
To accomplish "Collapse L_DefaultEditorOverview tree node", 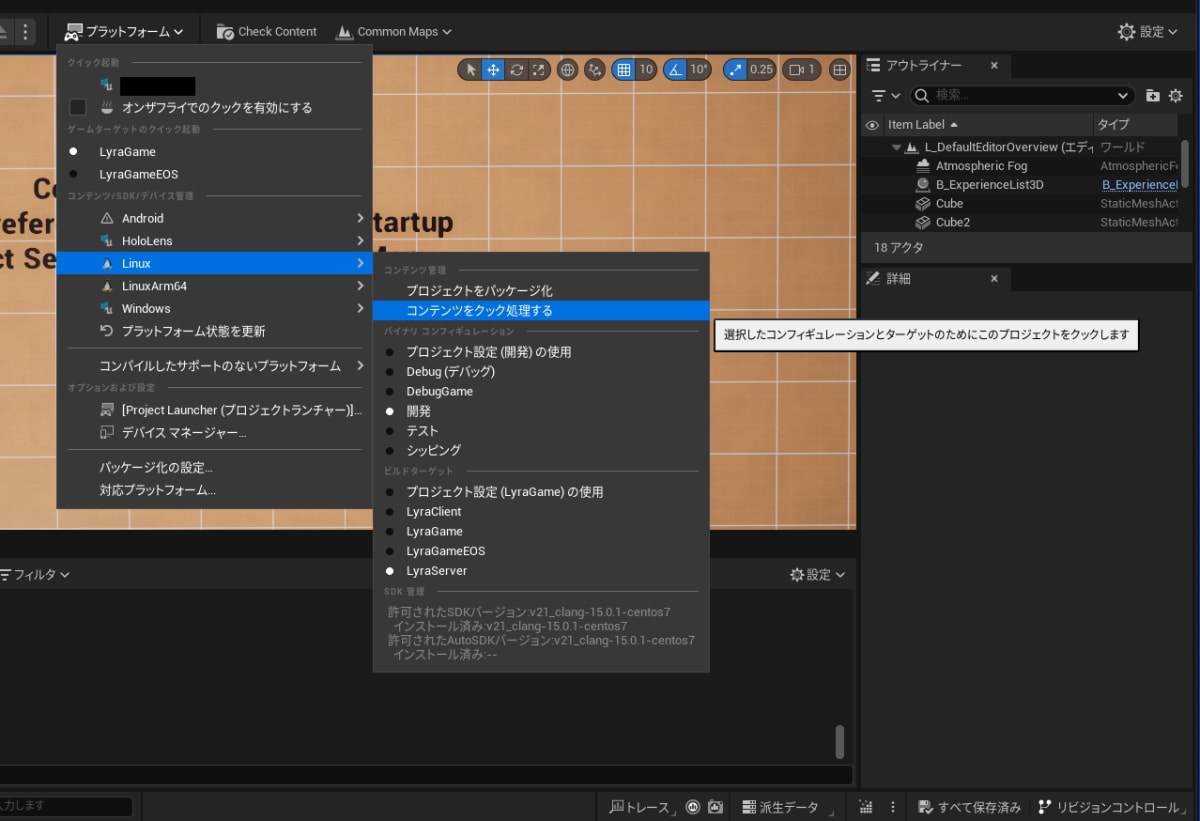I will pyautogui.click(x=896, y=147).
